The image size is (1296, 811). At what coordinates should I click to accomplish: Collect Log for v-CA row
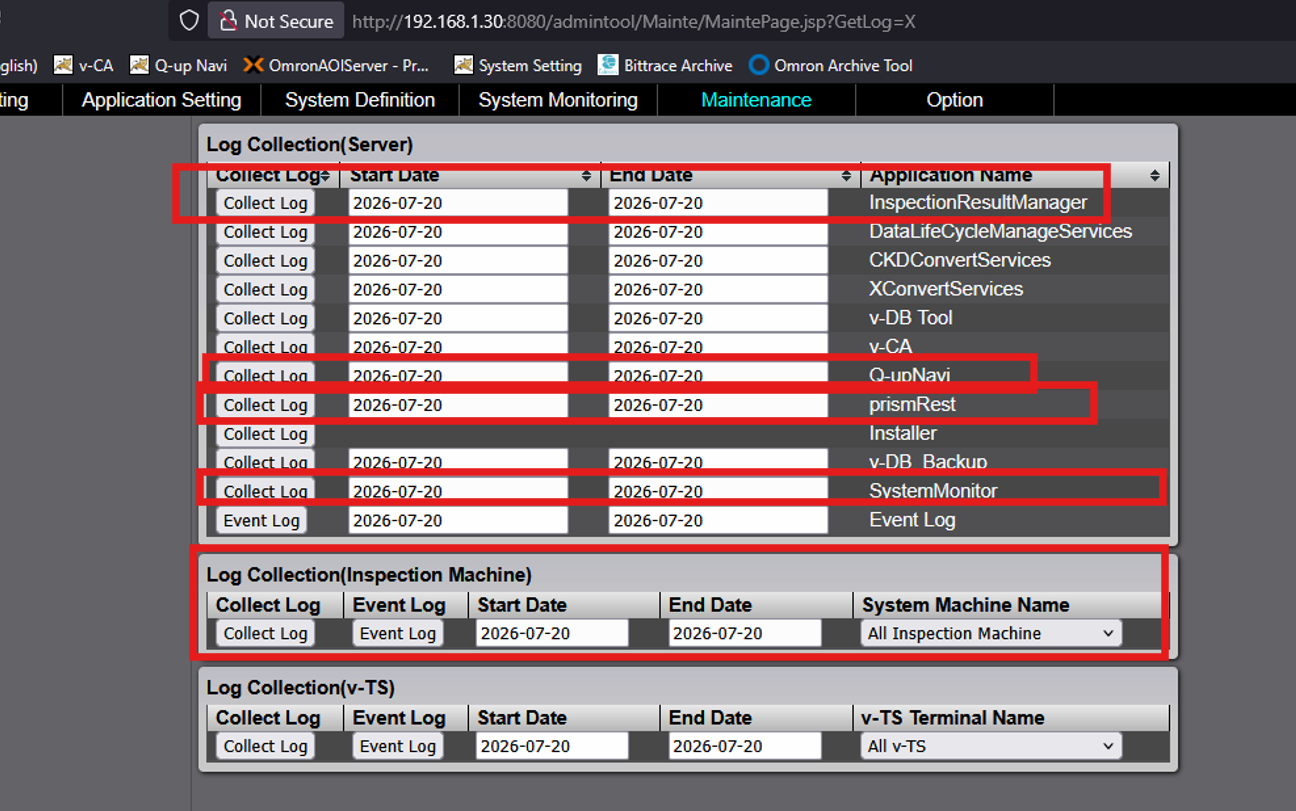(x=265, y=346)
